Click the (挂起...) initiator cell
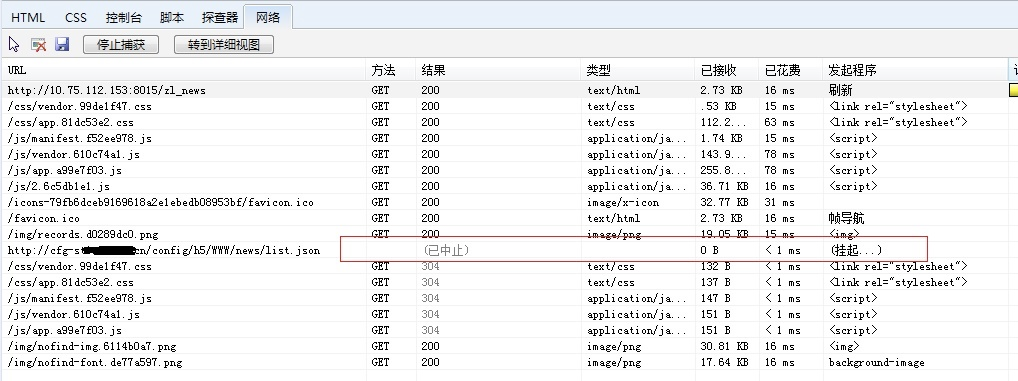This screenshot has height=381, width=1018. point(856,250)
